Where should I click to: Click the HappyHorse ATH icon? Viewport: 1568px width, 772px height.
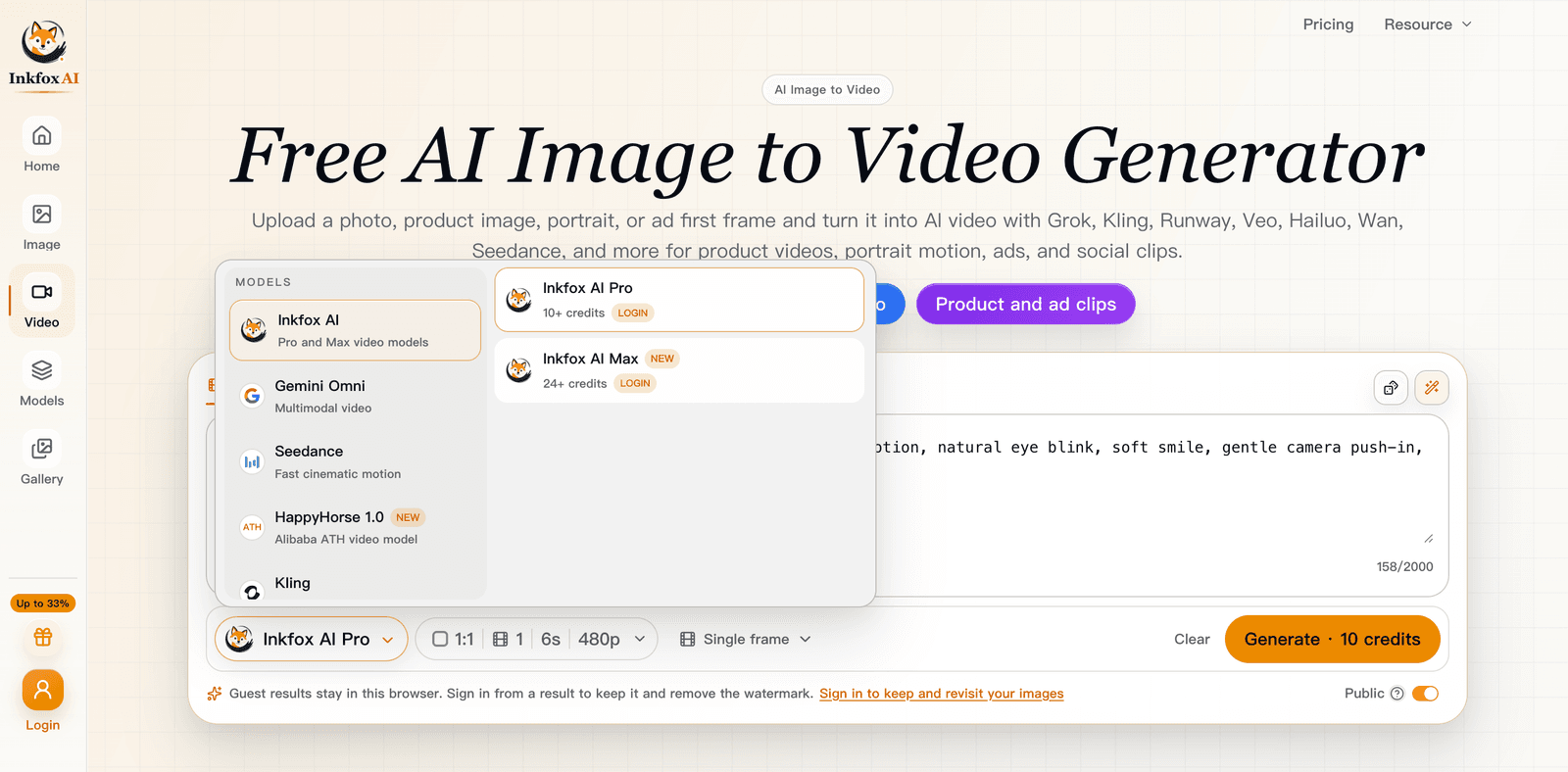(x=252, y=527)
